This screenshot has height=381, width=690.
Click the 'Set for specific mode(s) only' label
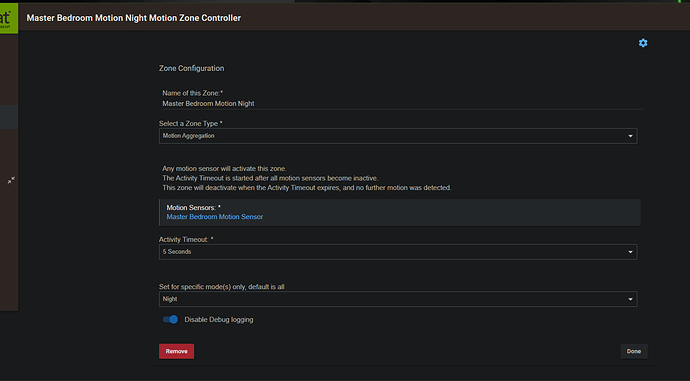point(222,287)
